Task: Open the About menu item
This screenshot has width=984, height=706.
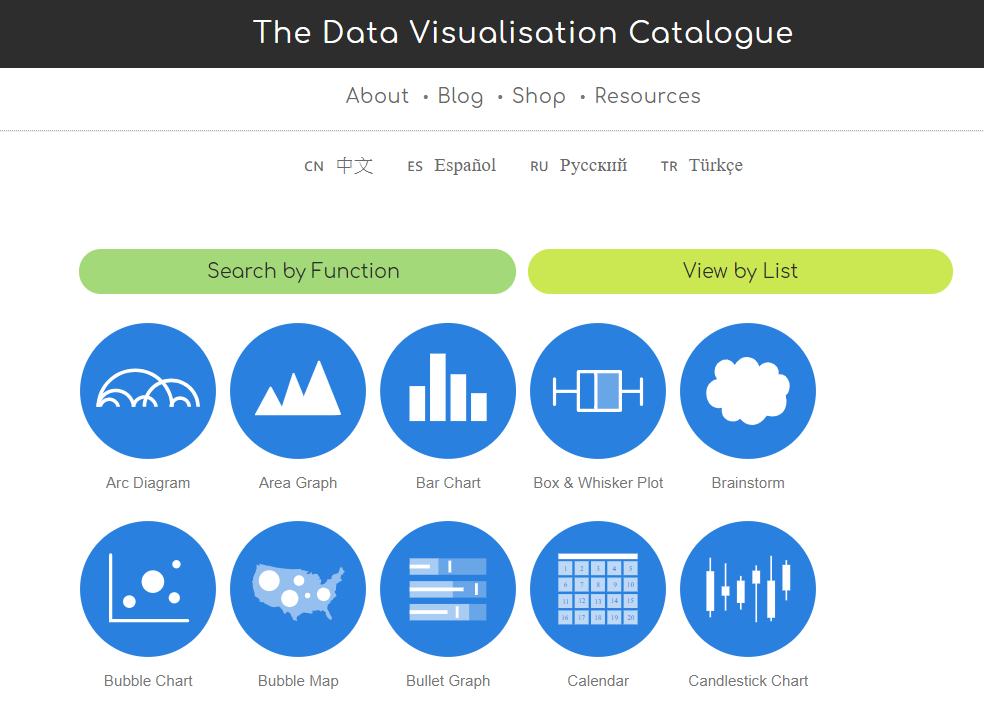Action: [377, 96]
